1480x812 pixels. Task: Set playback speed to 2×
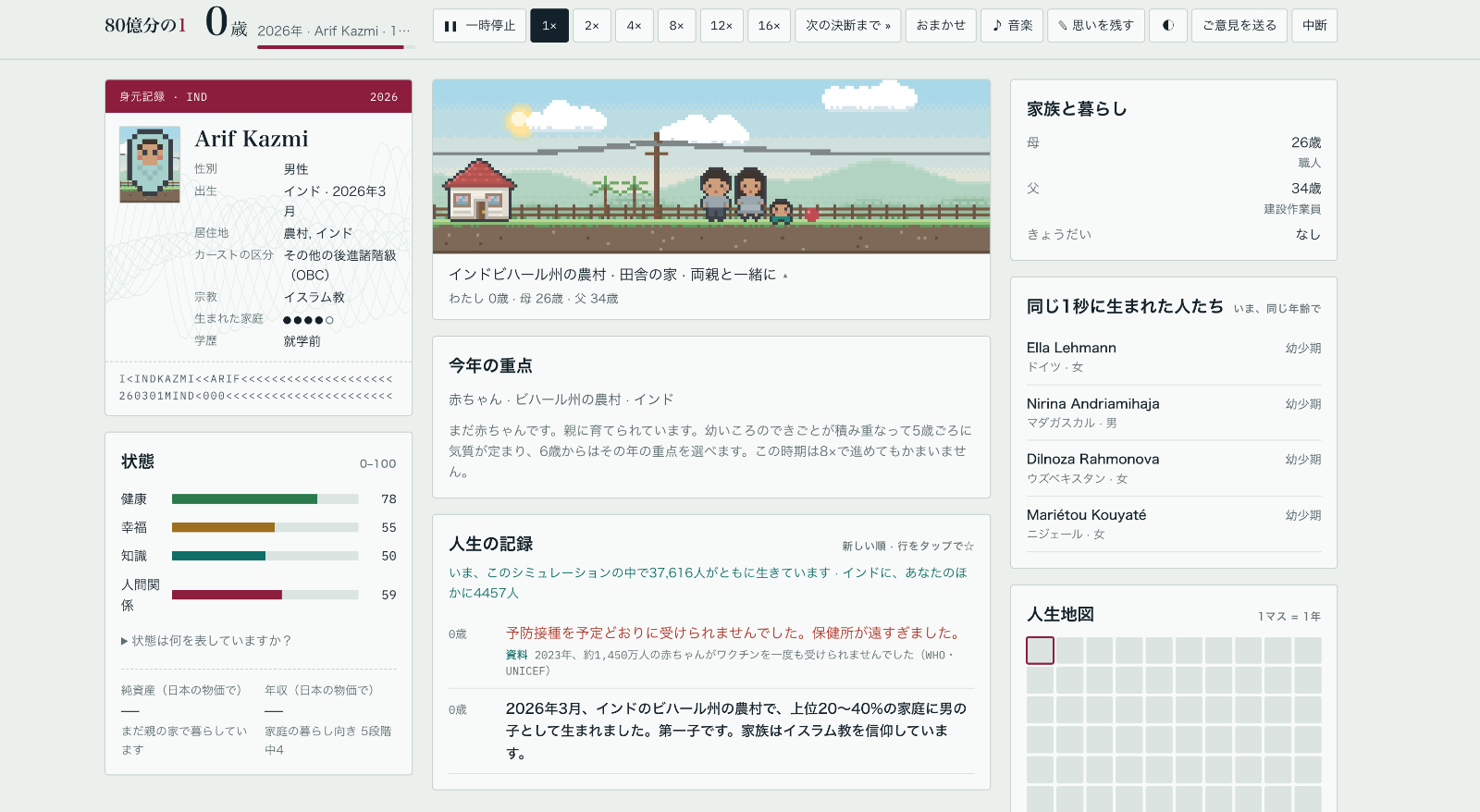tap(592, 26)
